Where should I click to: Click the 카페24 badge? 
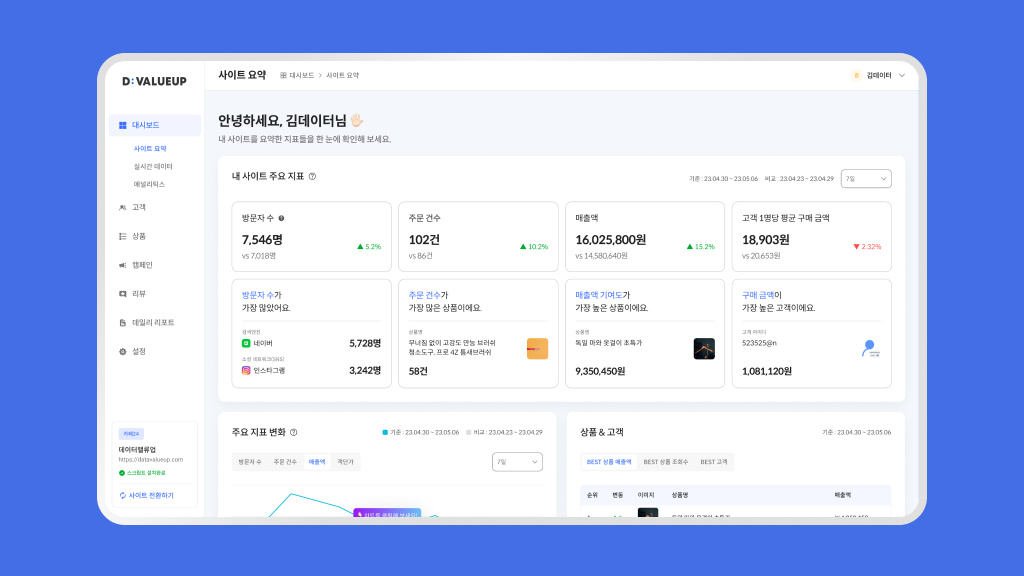coord(131,434)
